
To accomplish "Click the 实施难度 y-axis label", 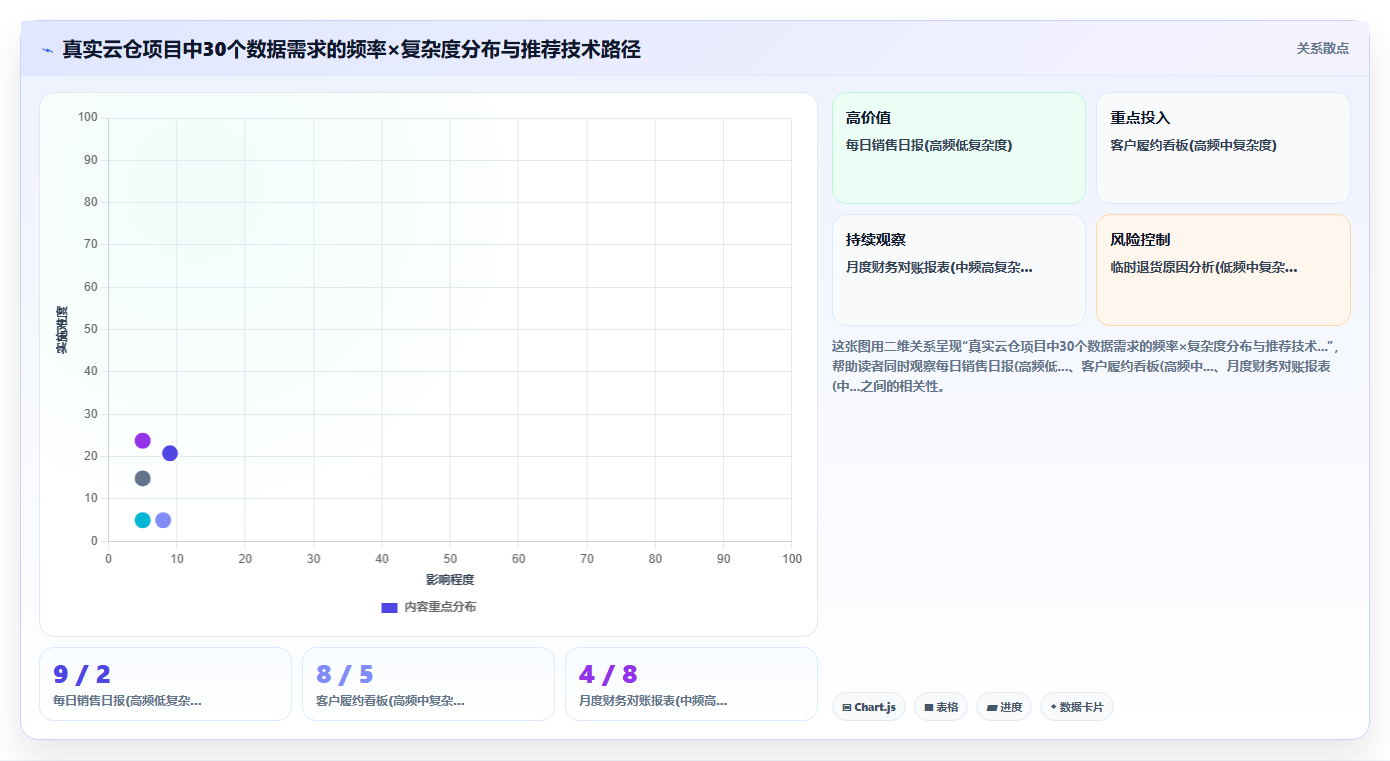I will click(x=62, y=330).
